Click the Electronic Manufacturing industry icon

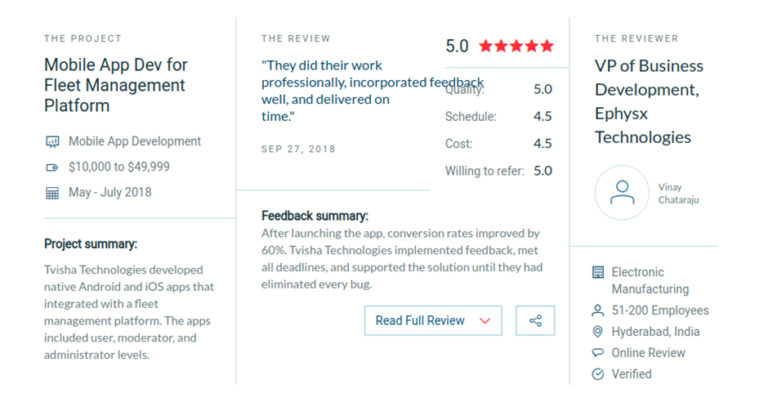coord(598,272)
